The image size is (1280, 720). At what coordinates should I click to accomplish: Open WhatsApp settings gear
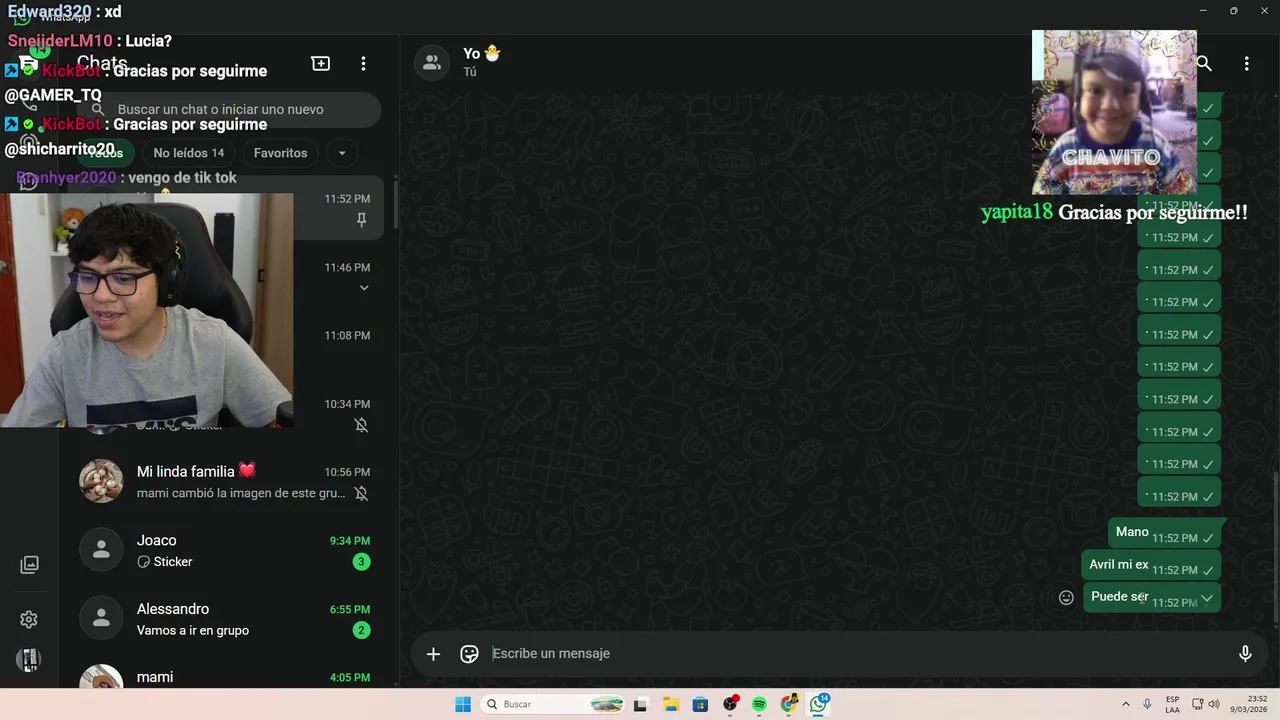29,620
